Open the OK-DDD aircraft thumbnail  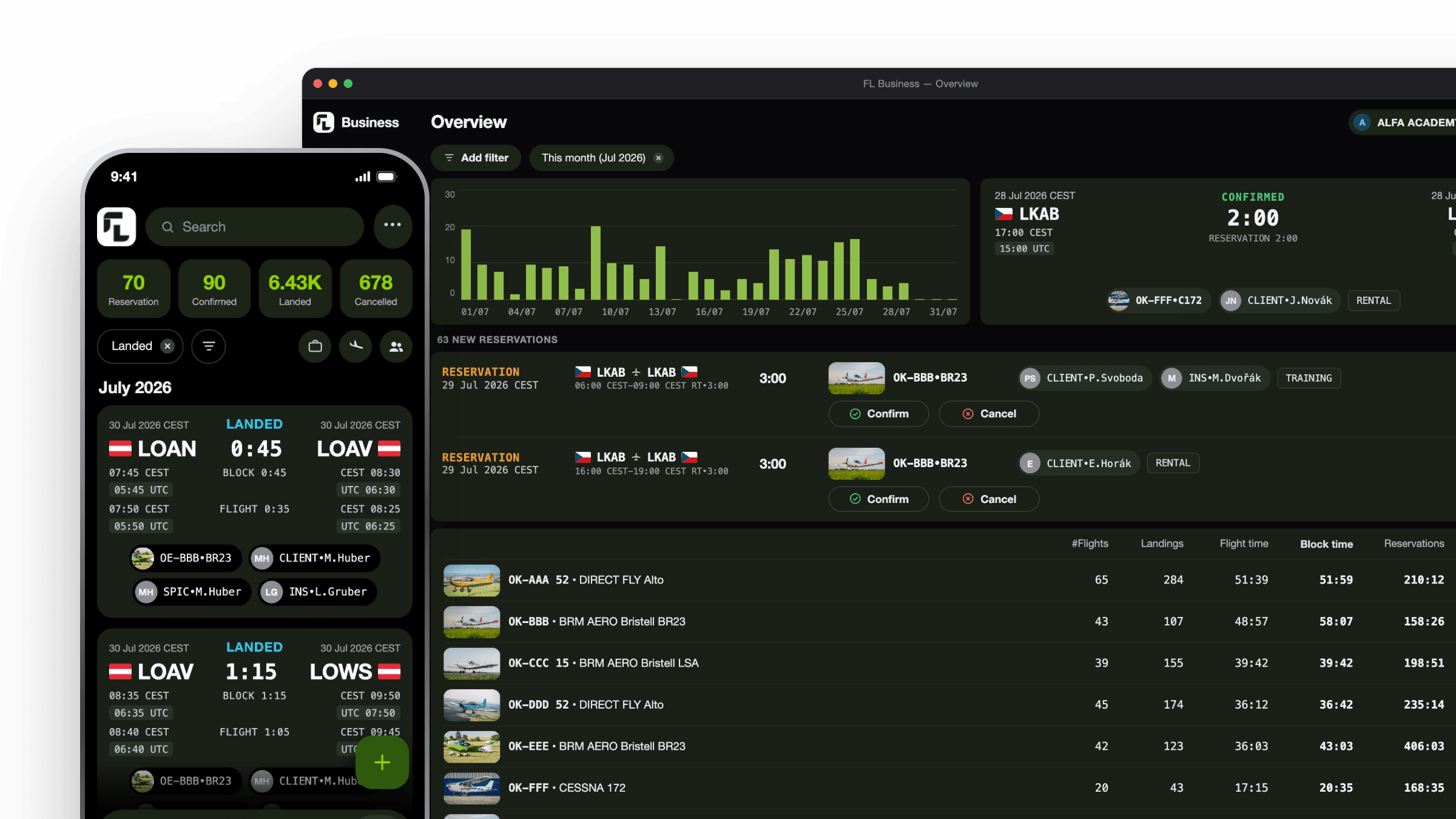pos(471,705)
